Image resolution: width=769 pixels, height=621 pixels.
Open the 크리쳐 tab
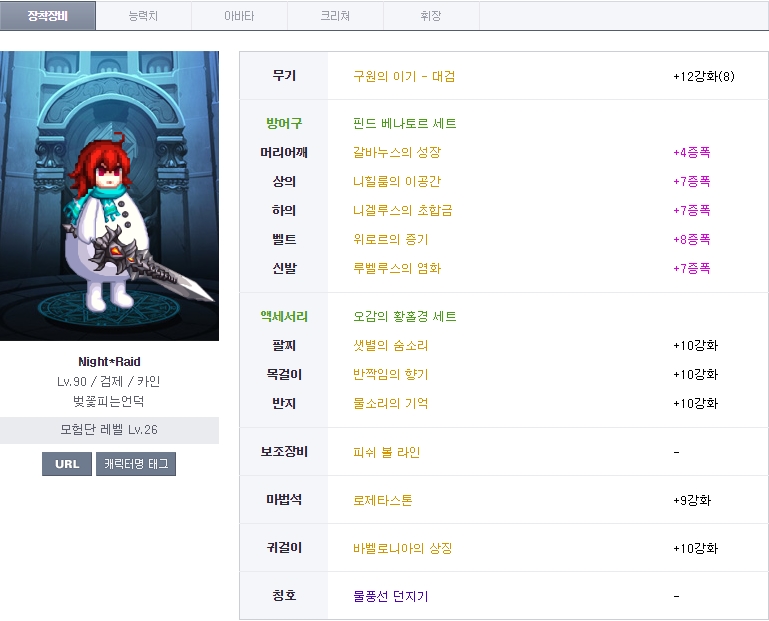coord(335,16)
